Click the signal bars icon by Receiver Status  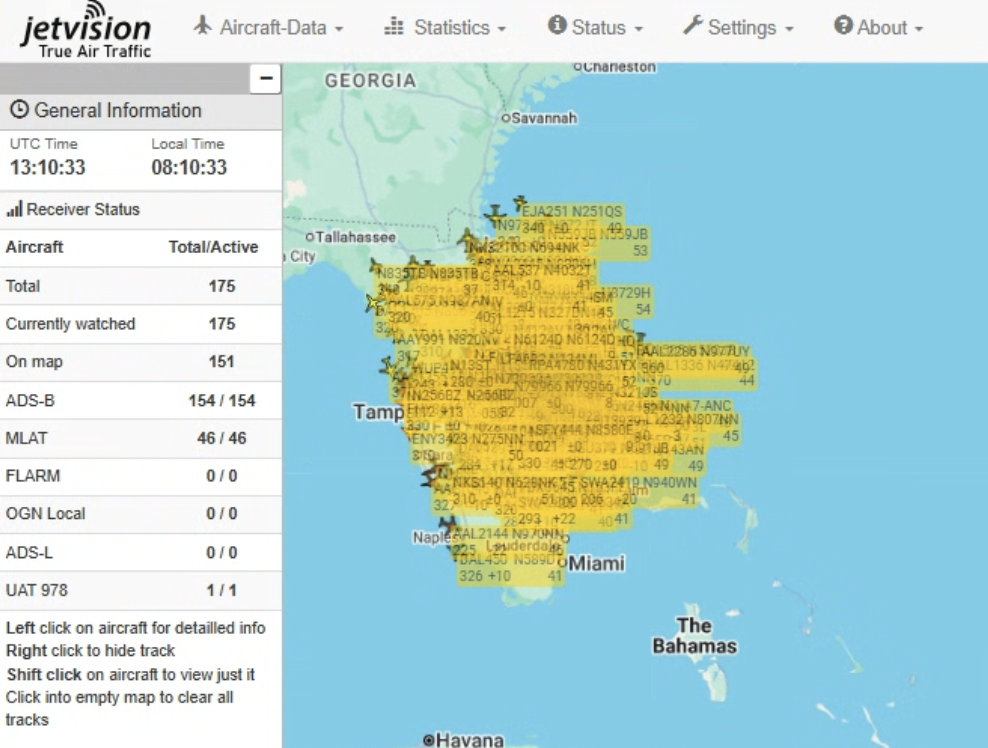coord(14,210)
